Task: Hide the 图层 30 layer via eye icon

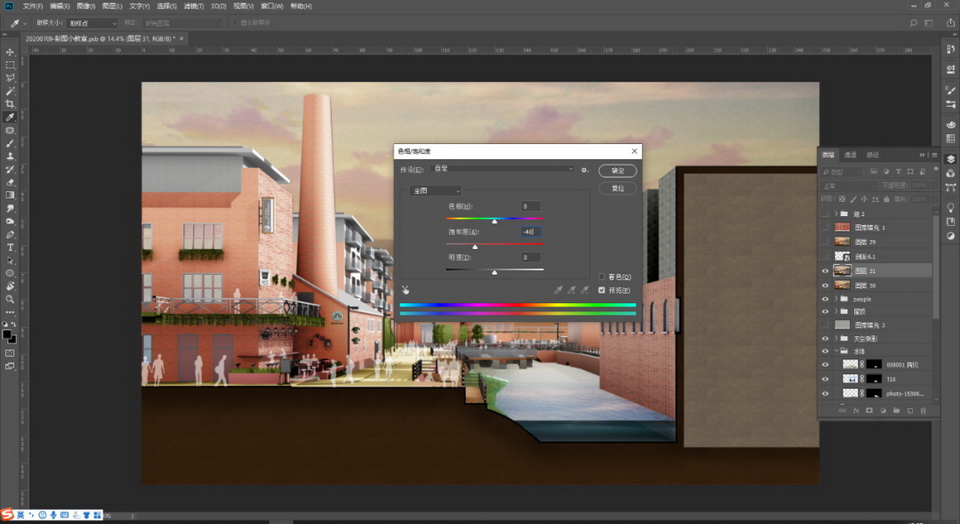Action: 825,285
